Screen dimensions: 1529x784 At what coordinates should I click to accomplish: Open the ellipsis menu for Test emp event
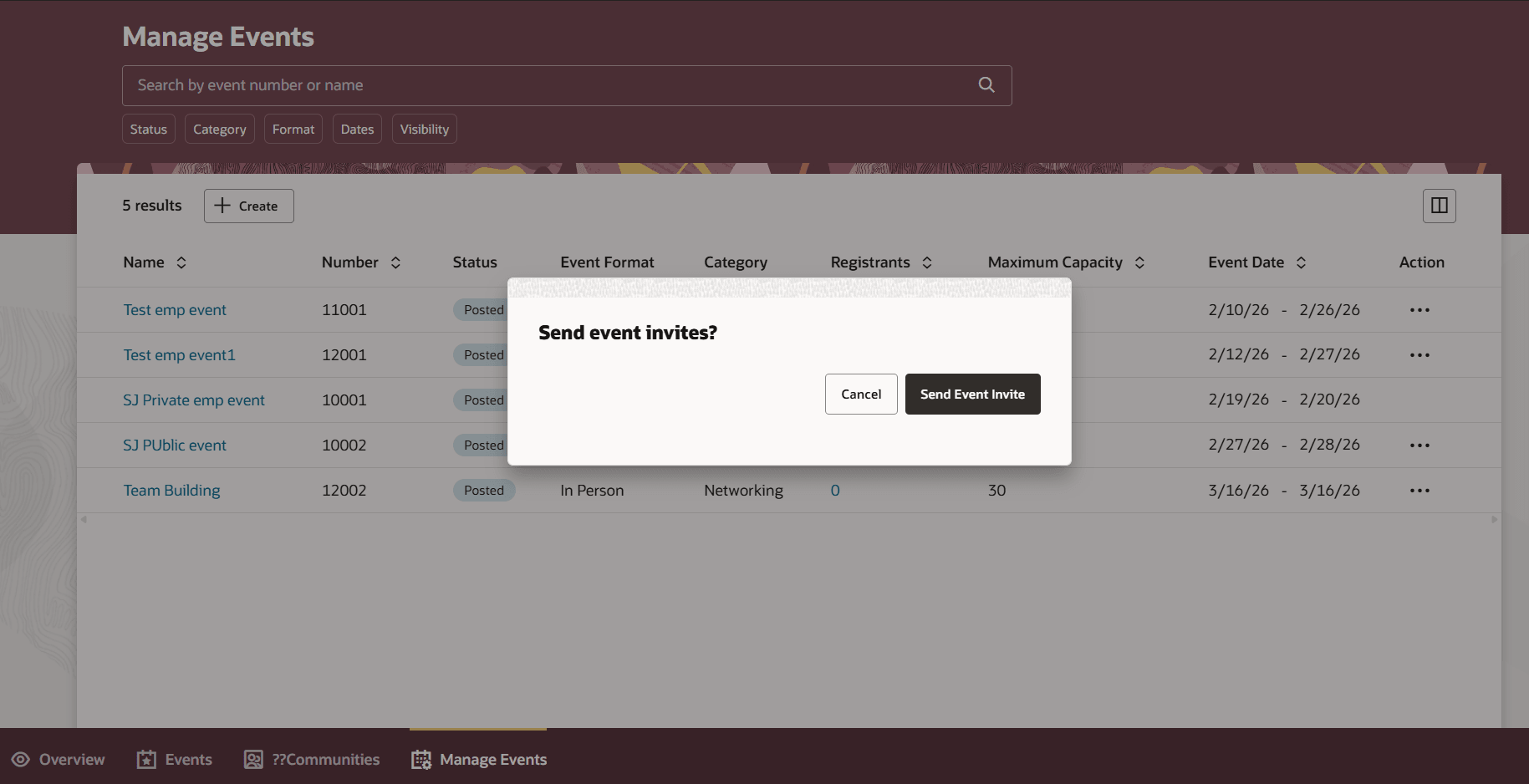point(1419,309)
